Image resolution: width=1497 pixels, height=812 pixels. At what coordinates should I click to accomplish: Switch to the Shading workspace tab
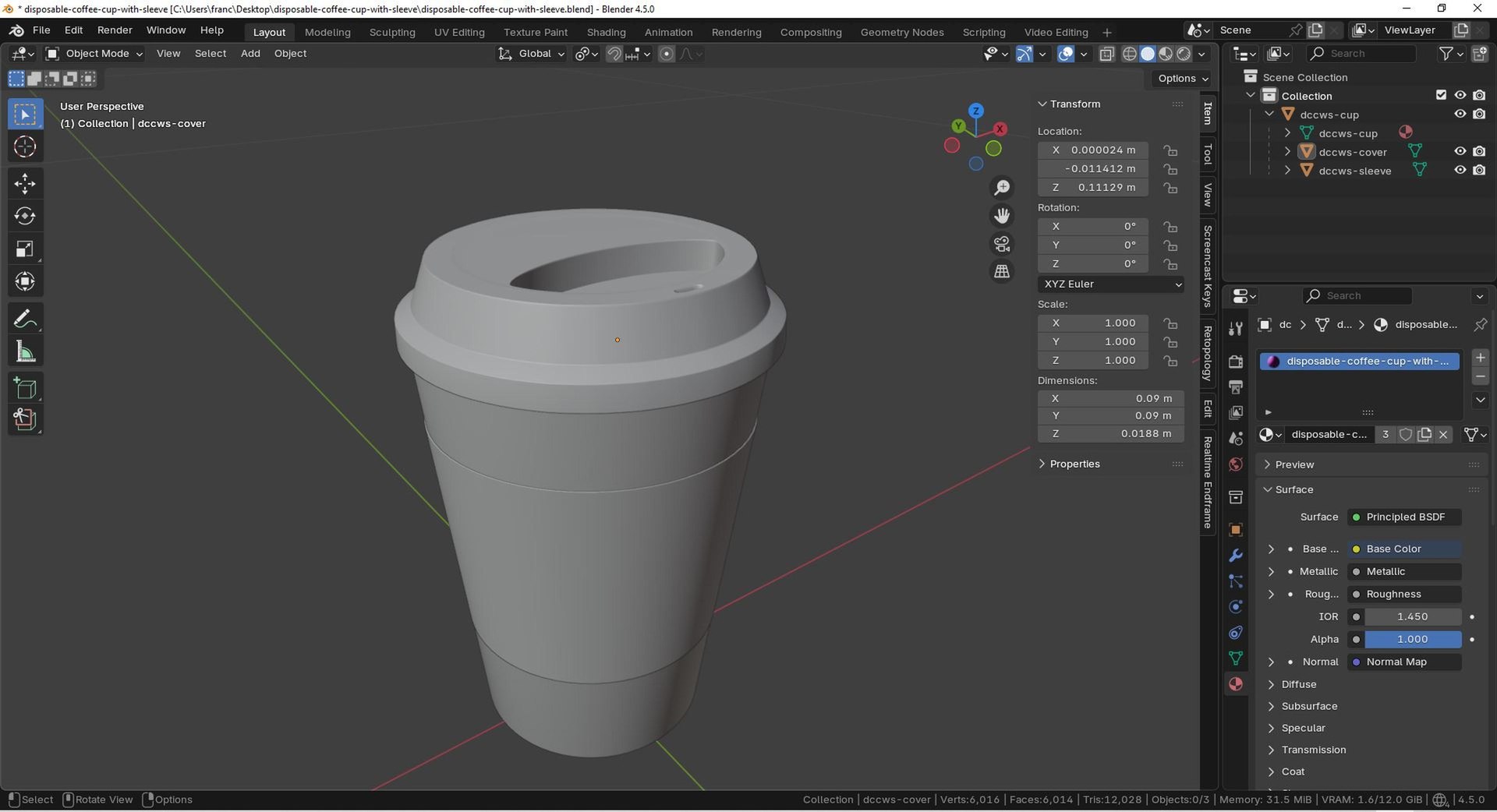(606, 32)
